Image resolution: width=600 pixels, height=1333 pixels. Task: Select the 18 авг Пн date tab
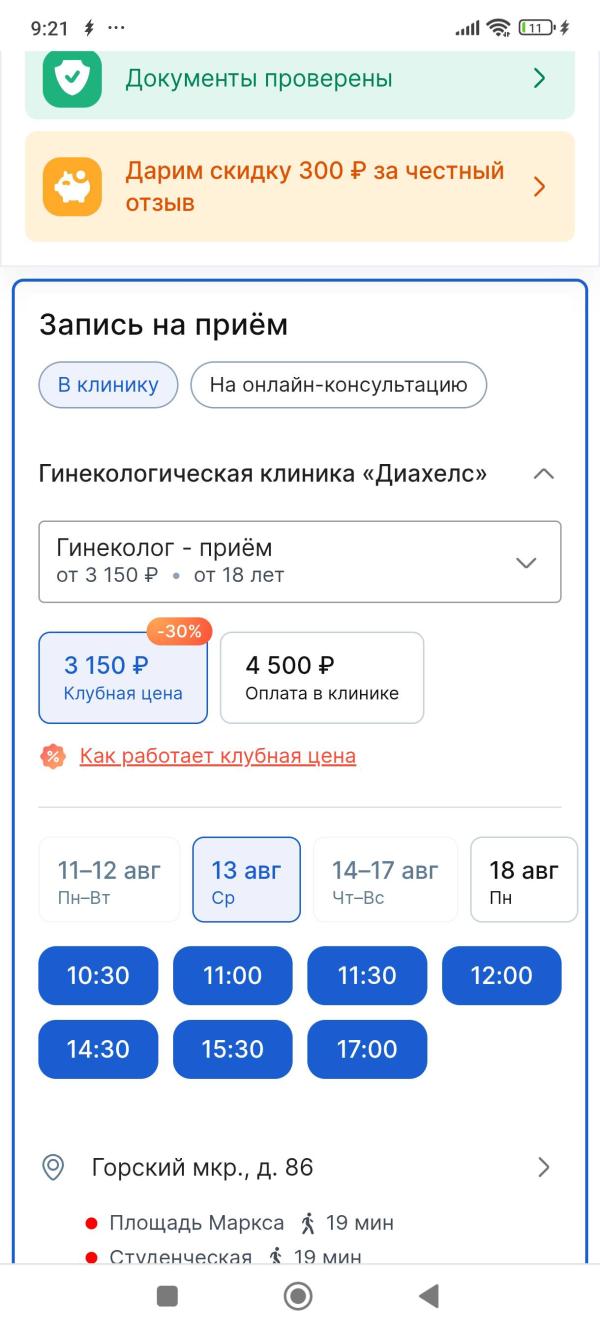tap(524, 879)
